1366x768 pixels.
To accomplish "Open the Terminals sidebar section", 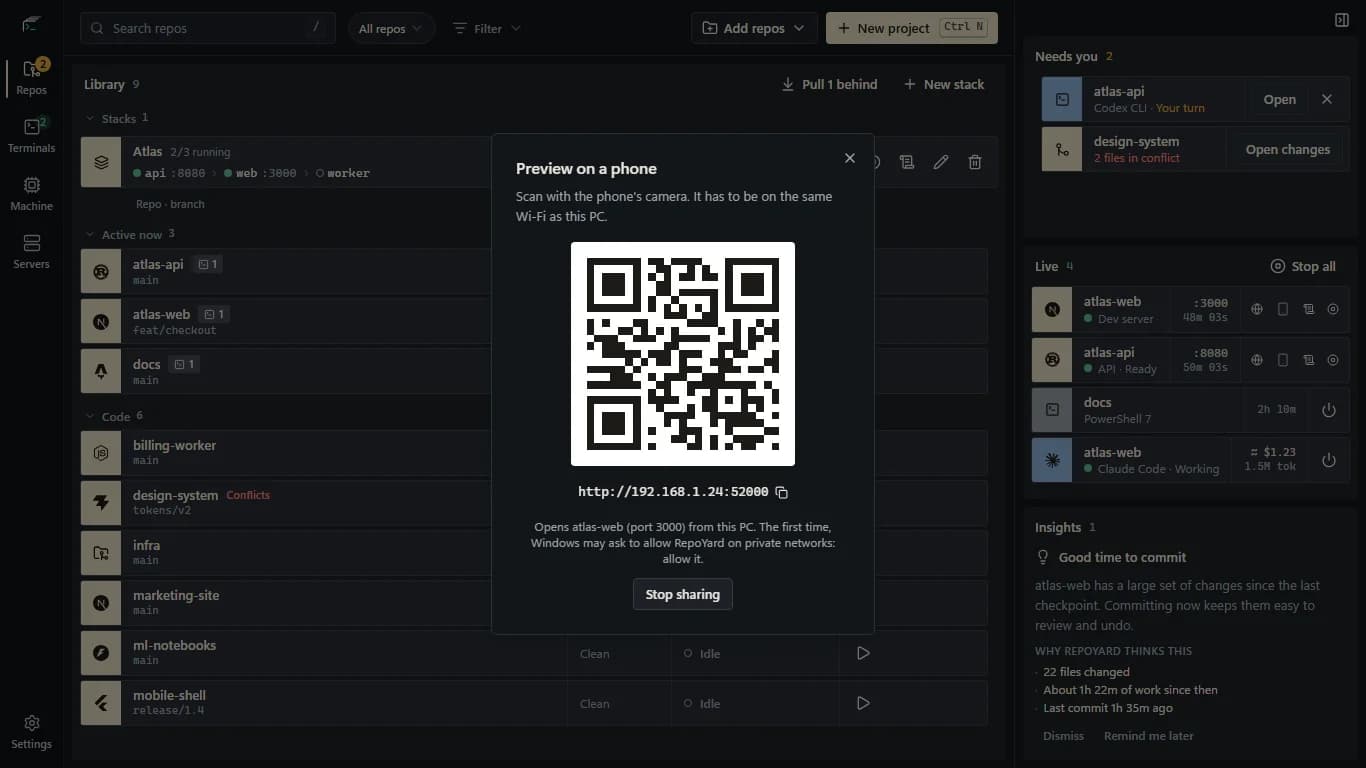I will (x=31, y=135).
